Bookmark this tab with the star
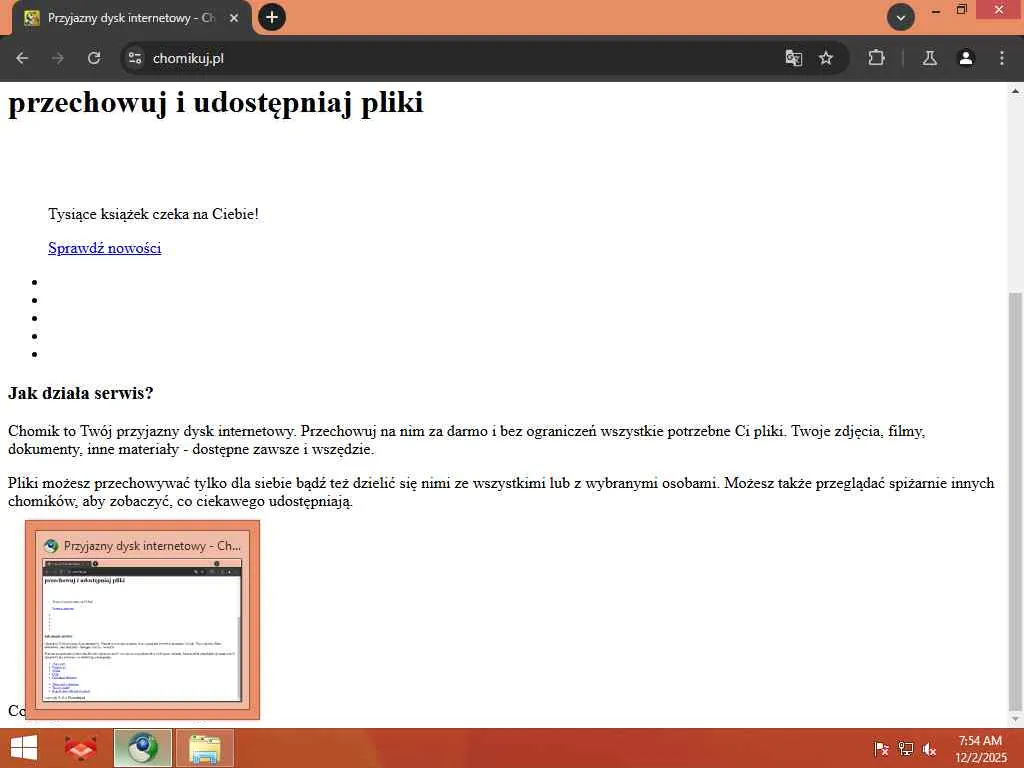 click(x=826, y=58)
